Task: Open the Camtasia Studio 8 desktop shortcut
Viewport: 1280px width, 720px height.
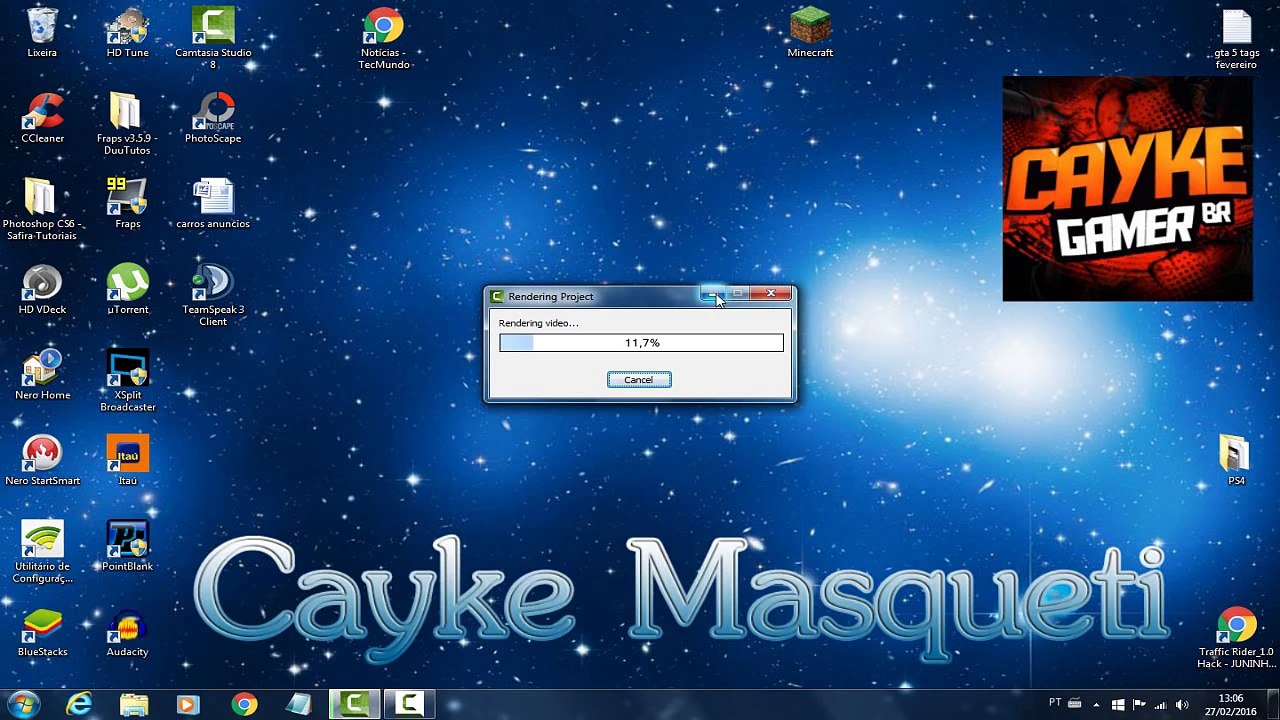Action: tap(213, 39)
